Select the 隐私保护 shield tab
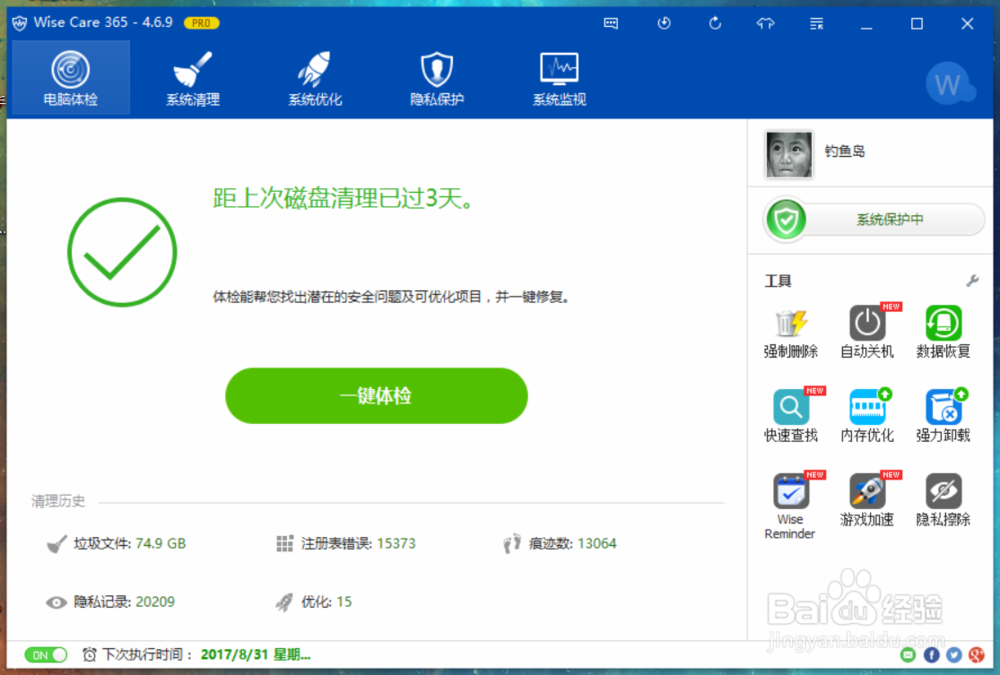 pos(437,78)
